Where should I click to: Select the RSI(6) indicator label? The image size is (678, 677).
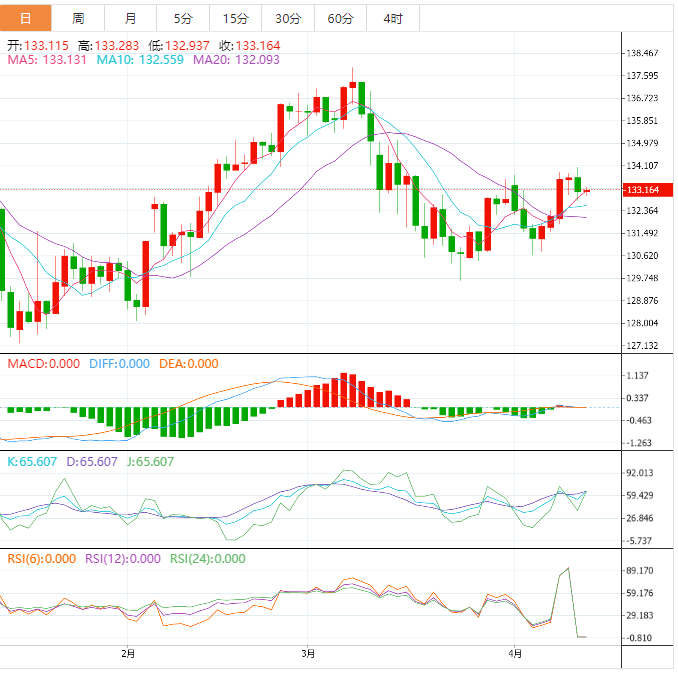point(42,559)
